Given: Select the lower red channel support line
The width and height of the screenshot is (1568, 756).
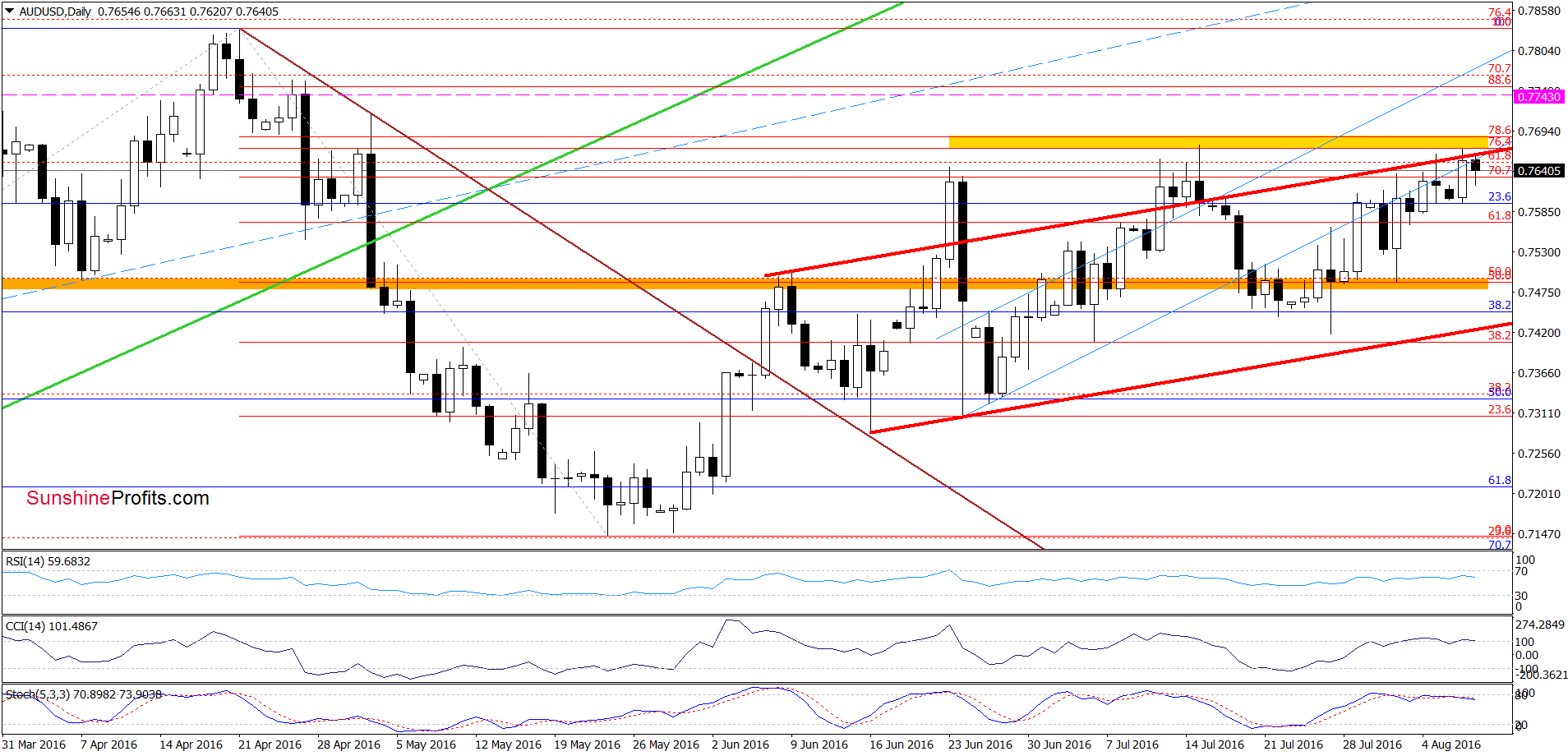Looking at the screenshot, I should (1192, 378).
